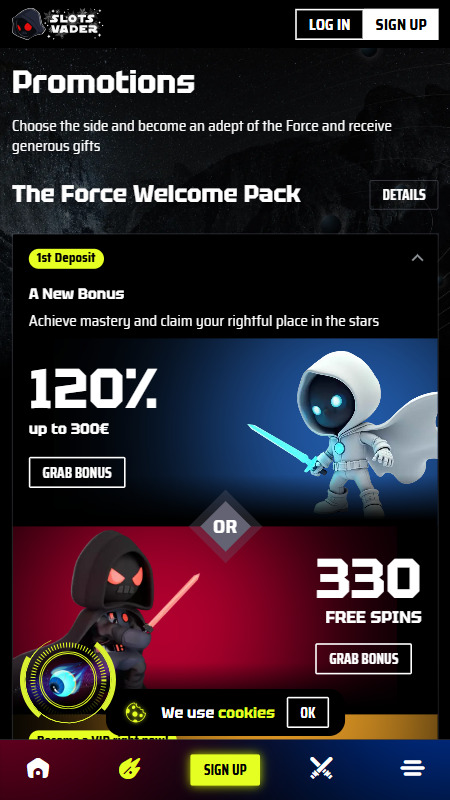Click the circular blue comet badge

67,682
